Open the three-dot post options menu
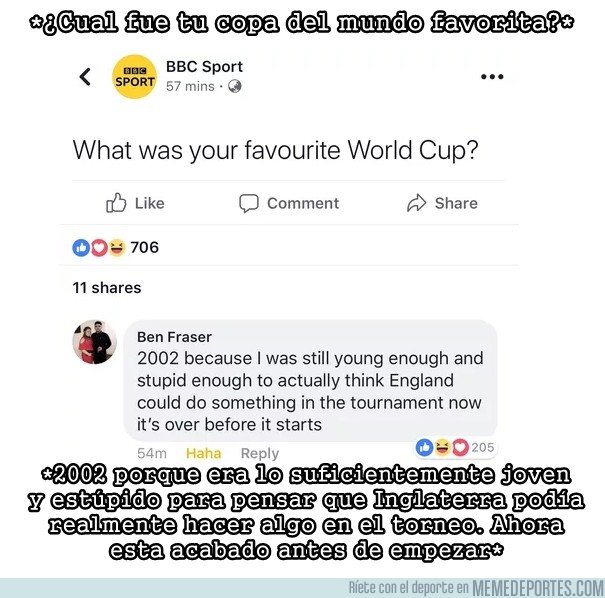 tap(492, 76)
